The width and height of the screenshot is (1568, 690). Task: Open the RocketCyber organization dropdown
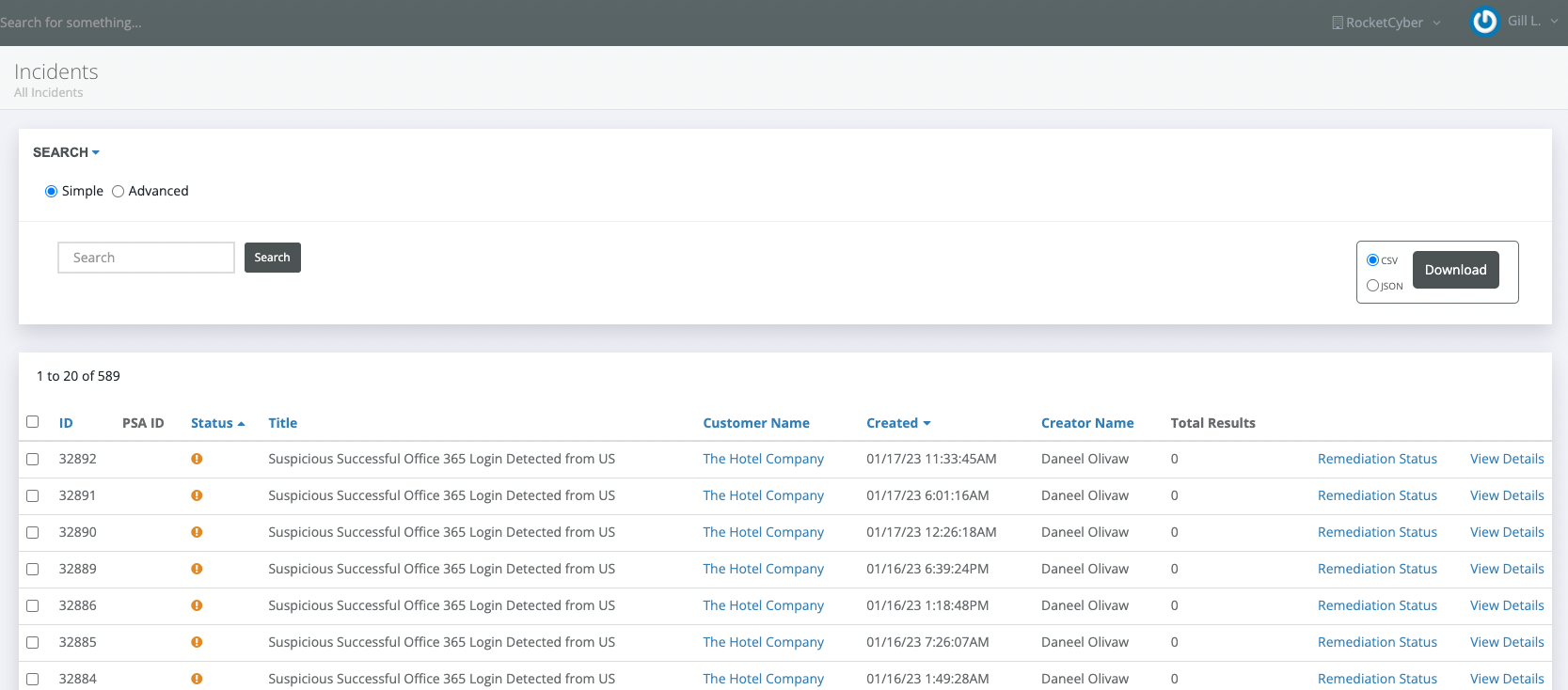pyautogui.click(x=1436, y=23)
